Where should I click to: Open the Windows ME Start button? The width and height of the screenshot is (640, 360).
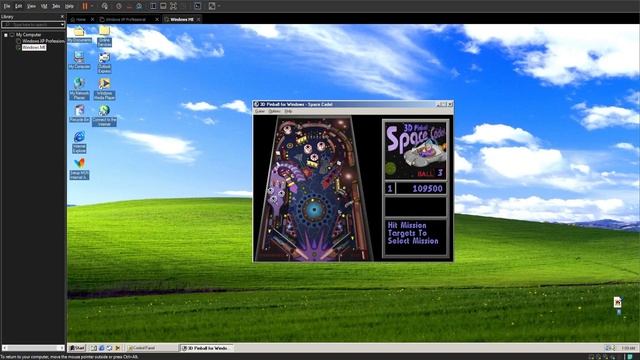77,348
